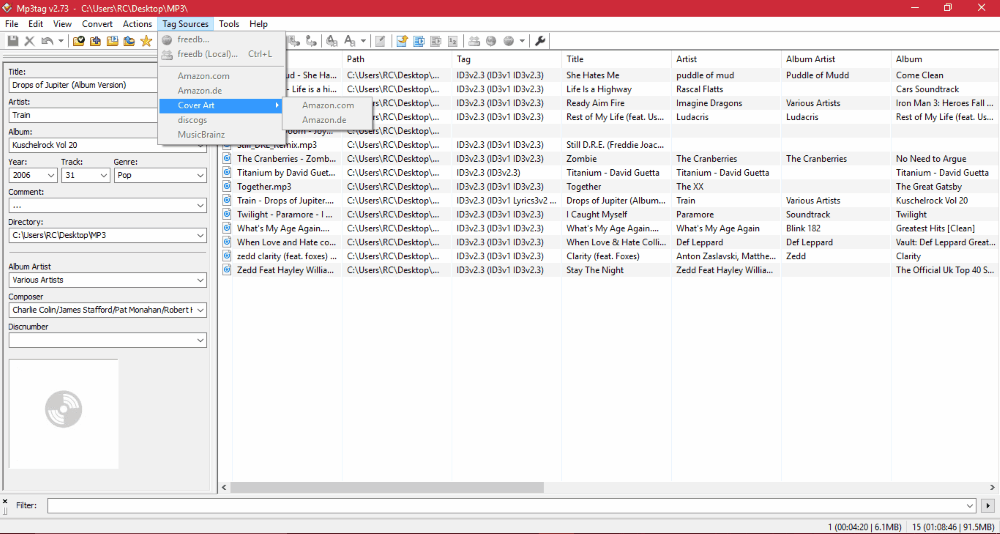Select the 'No Need to Argue' album cell
1000x534 pixels.
945,158
